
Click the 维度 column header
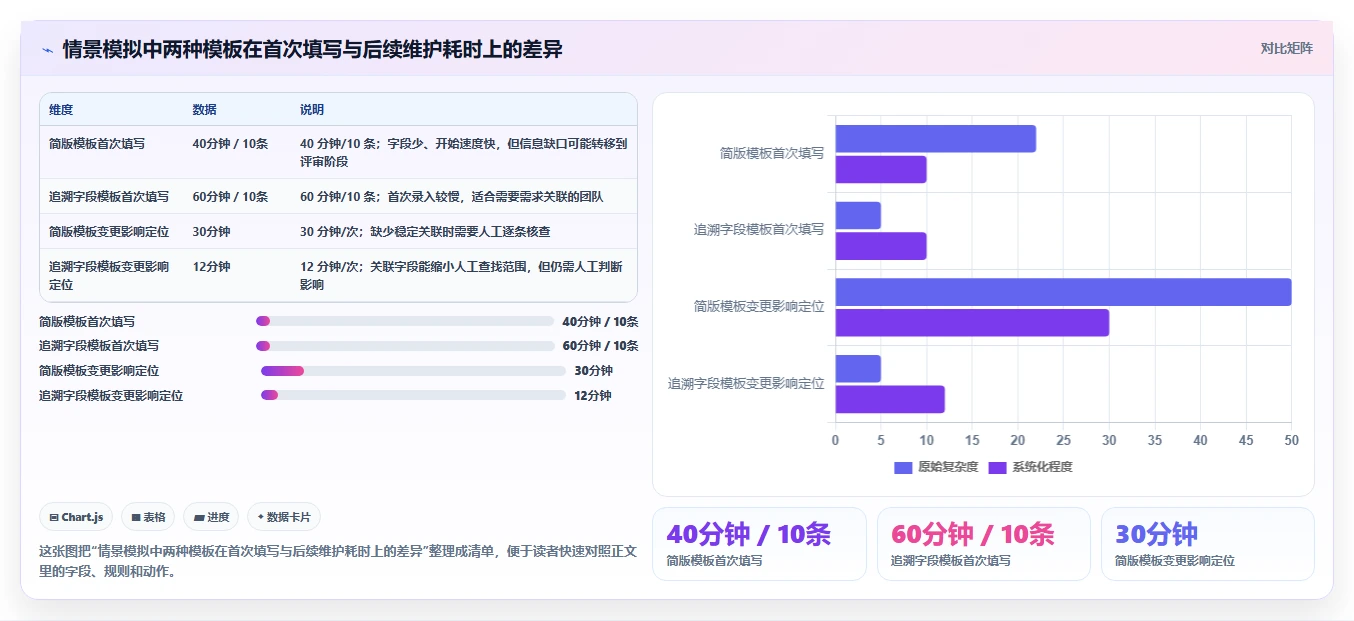[61, 109]
